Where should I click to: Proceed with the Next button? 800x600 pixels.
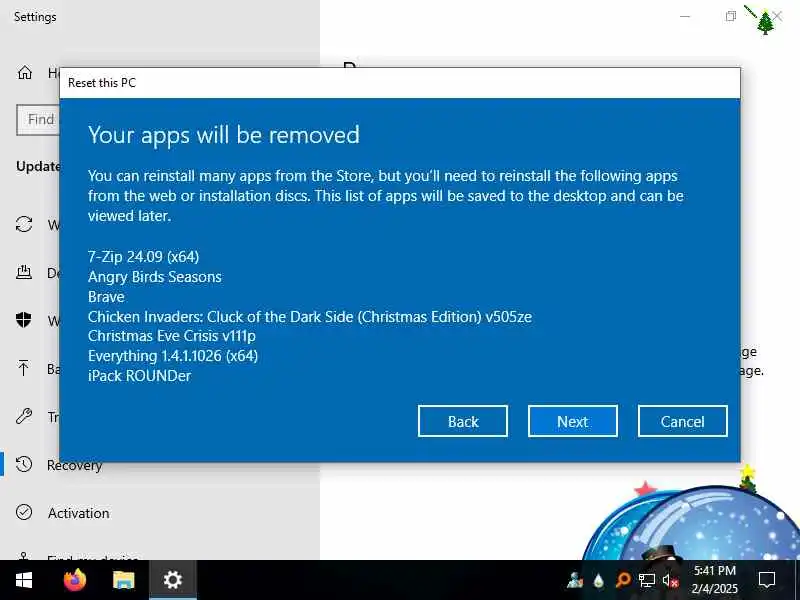pos(572,421)
